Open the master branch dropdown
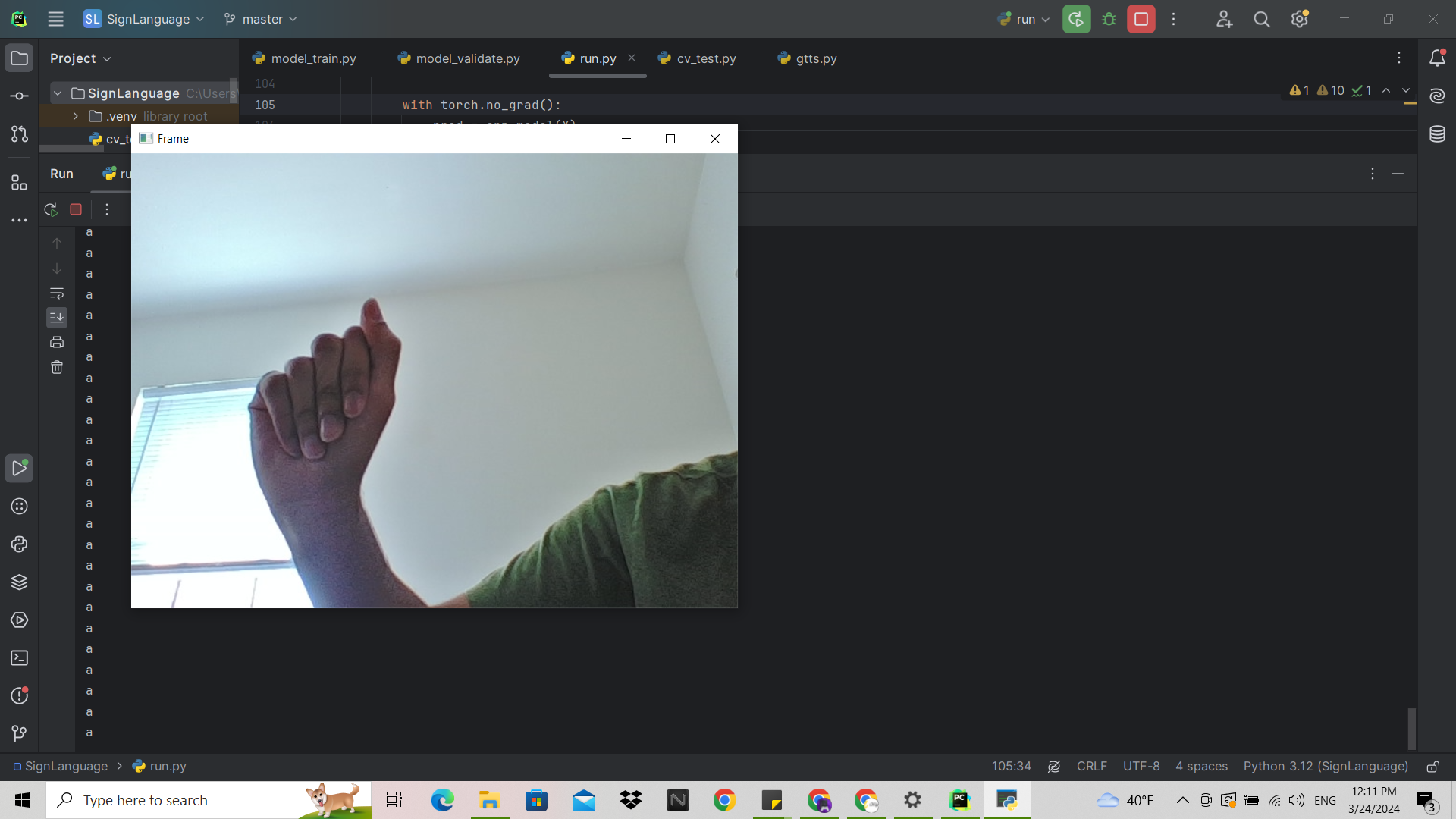 click(262, 20)
